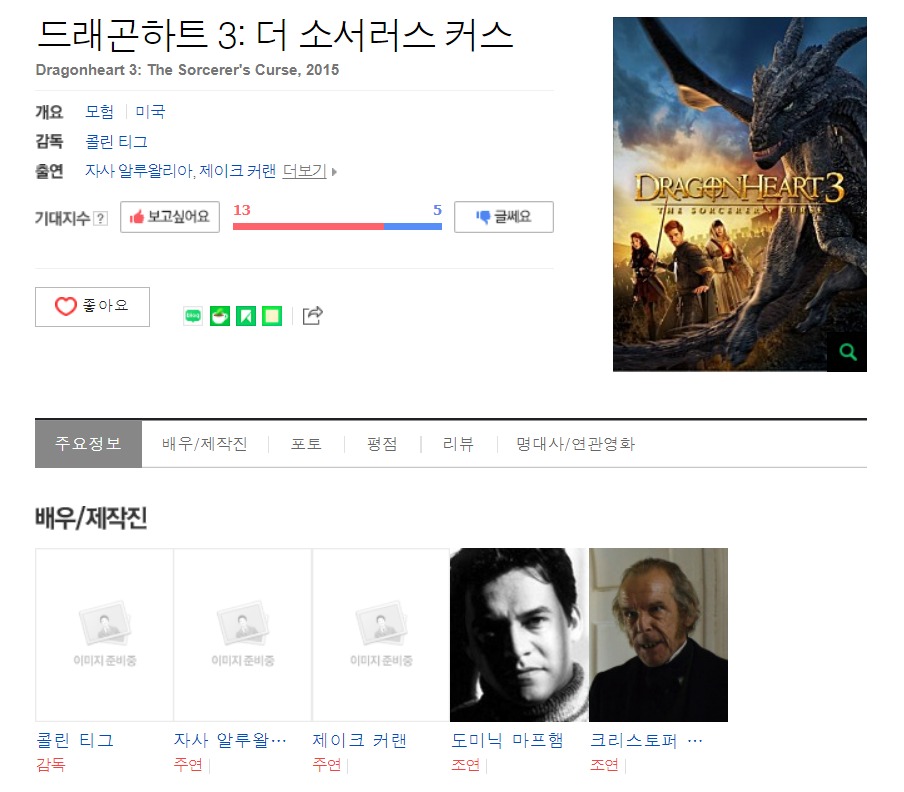The height and width of the screenshot is (792, 904).
Task: Open the 포토 tab
Action: 306,444
